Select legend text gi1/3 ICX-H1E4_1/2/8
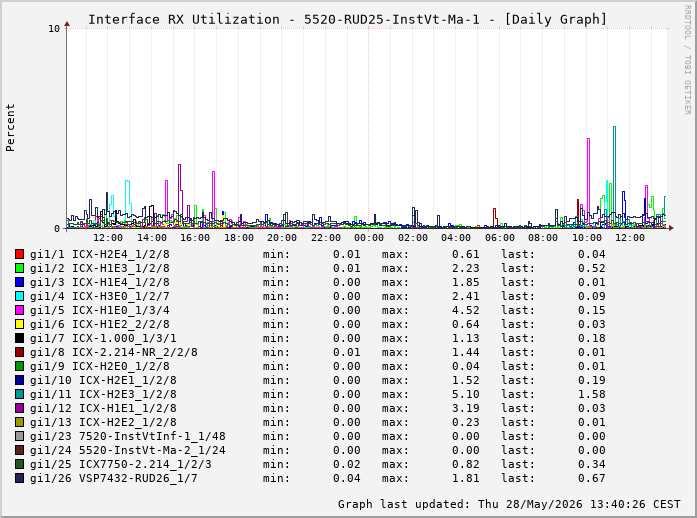This screenshot has height=518, width=697. [100, 282]
